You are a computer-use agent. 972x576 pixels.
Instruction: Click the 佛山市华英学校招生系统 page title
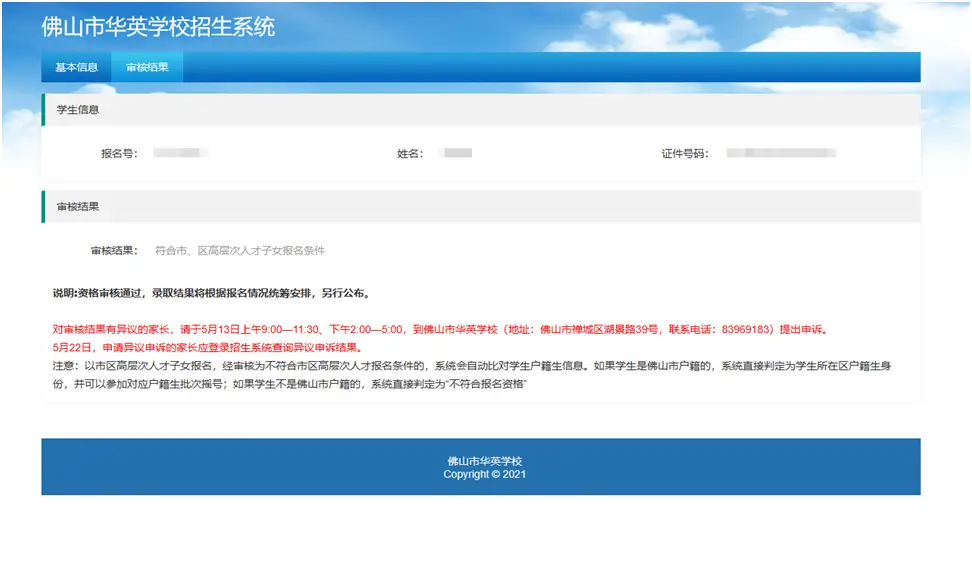pos(160,30)
